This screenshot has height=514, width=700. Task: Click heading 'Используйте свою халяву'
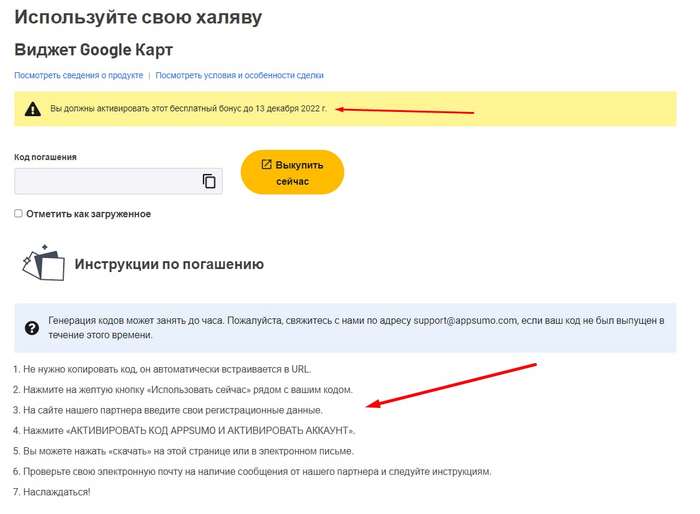(138, 17)
